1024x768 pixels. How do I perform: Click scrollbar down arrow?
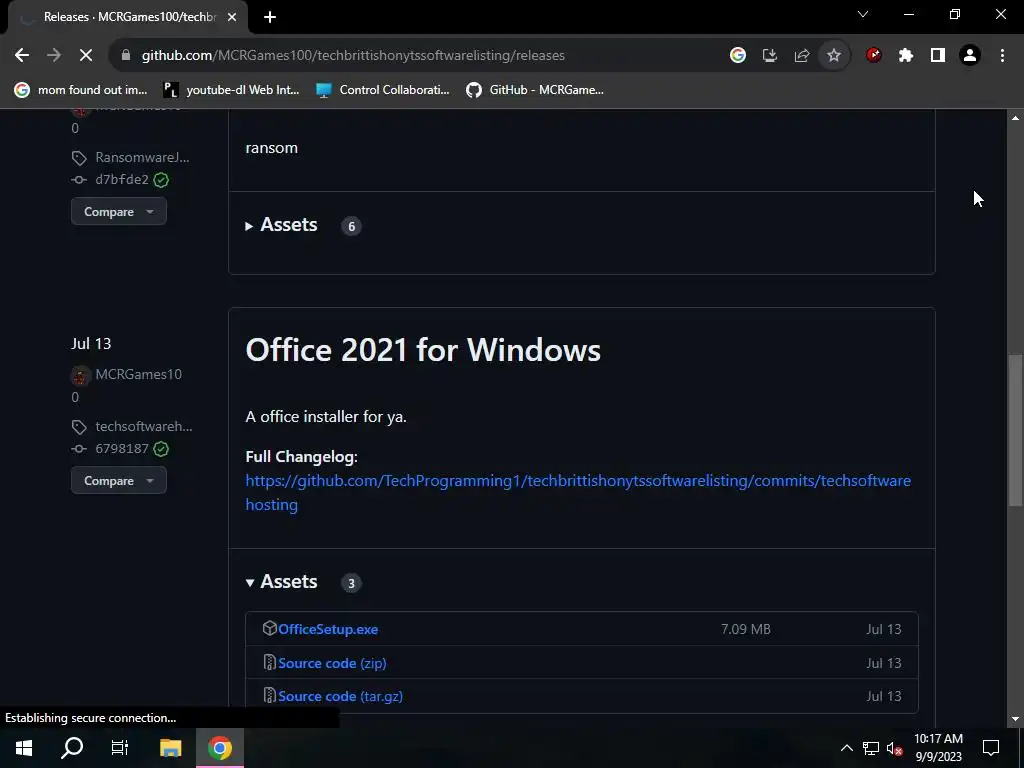point(1015,719)
